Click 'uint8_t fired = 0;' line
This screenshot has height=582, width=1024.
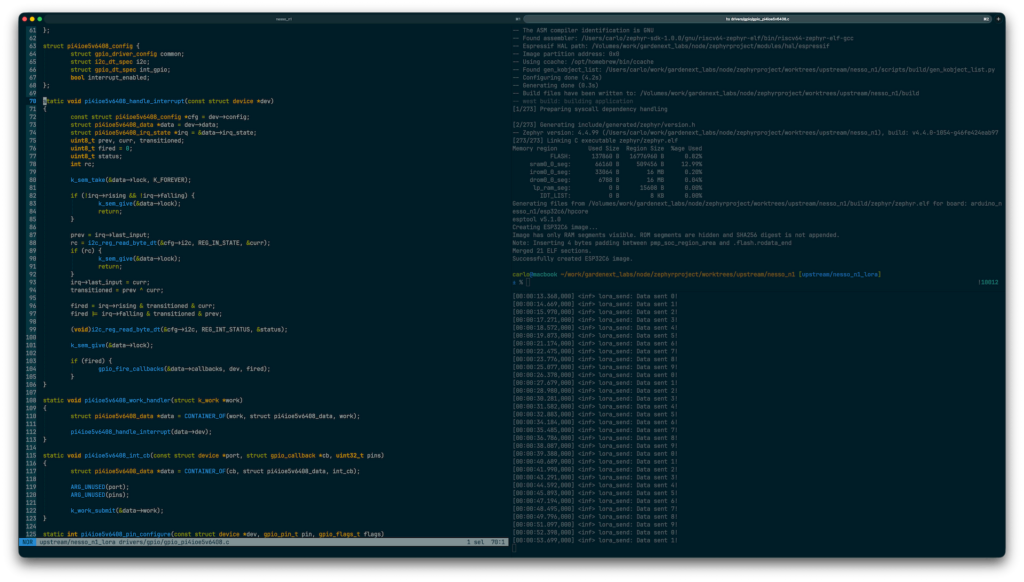[x=101, y=148]
